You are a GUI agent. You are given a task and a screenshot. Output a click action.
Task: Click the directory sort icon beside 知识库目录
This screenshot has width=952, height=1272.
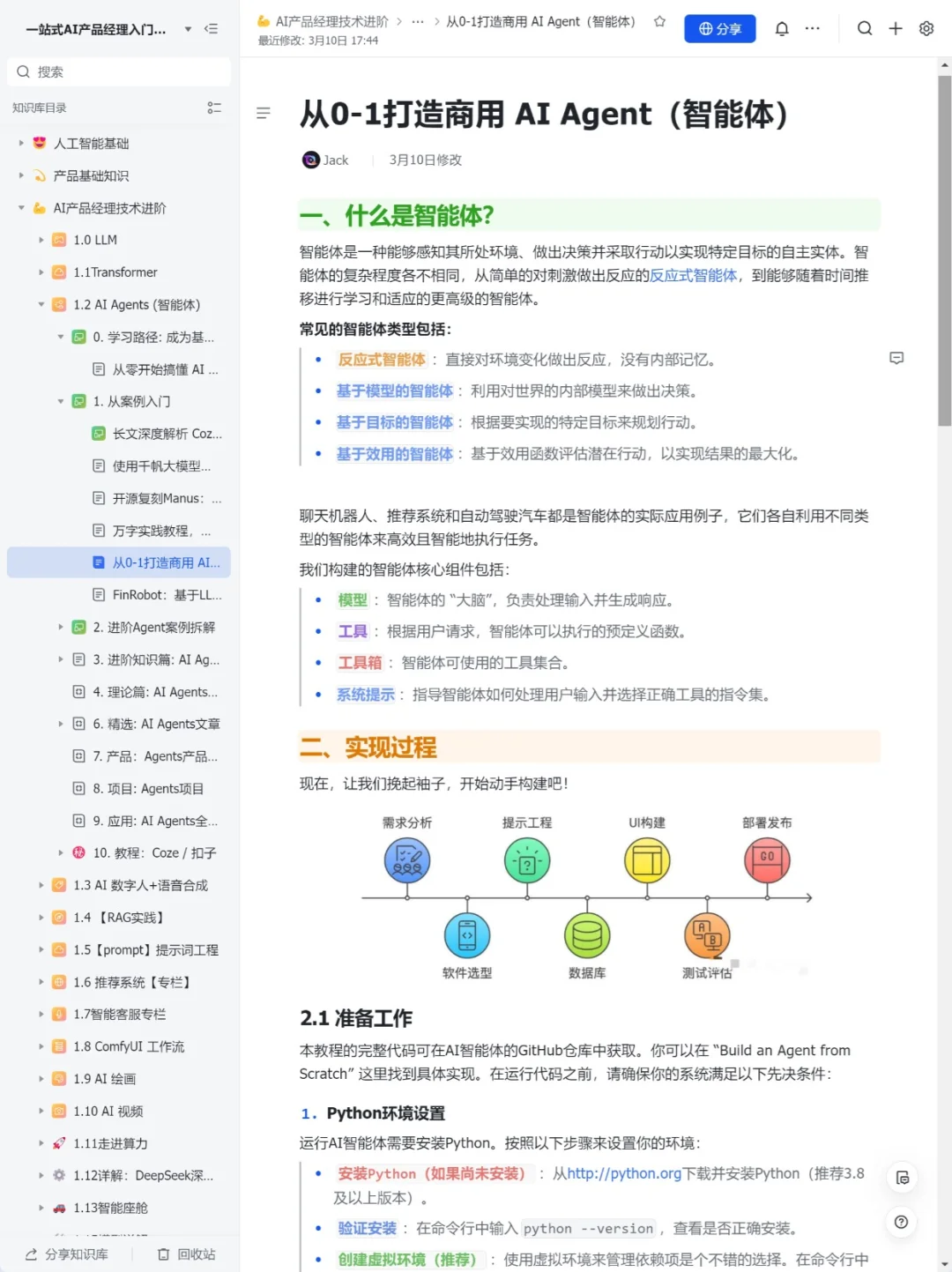tap(214, 108)
